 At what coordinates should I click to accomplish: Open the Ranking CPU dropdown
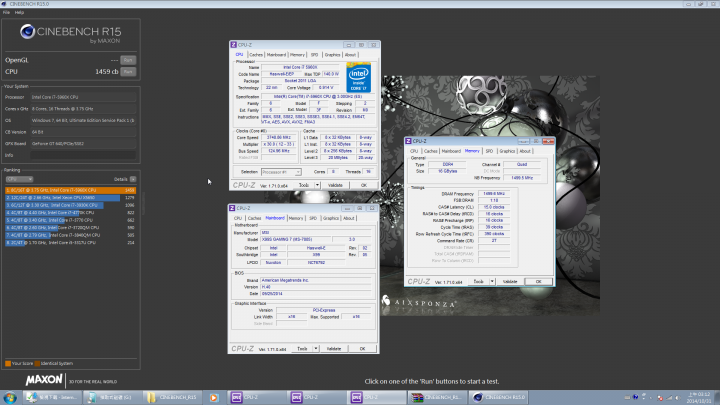pos(19,179)
